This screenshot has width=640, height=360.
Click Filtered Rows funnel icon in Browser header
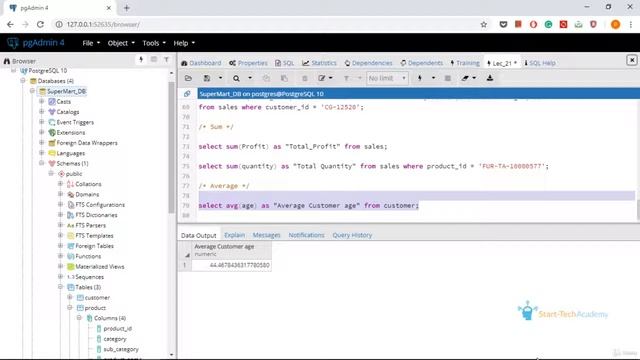click(167, 60)
